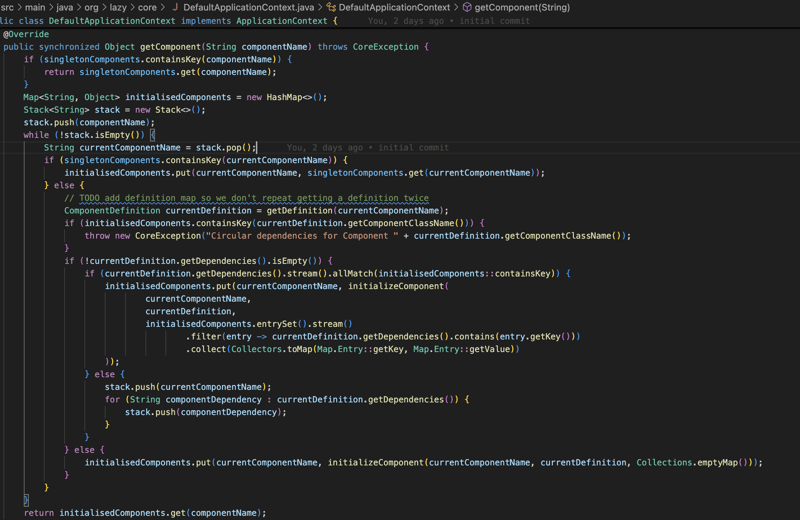Open the org breadcrumb segment
Image resolution: width=800 pixels, height=520 pixels.
[x=91, y=7]
